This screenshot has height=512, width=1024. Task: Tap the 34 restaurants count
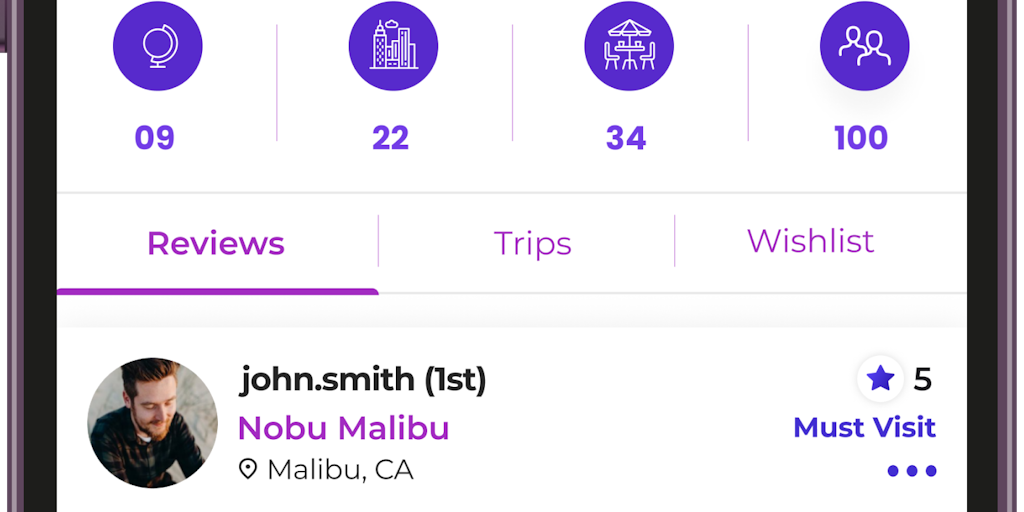coord(626,138)
